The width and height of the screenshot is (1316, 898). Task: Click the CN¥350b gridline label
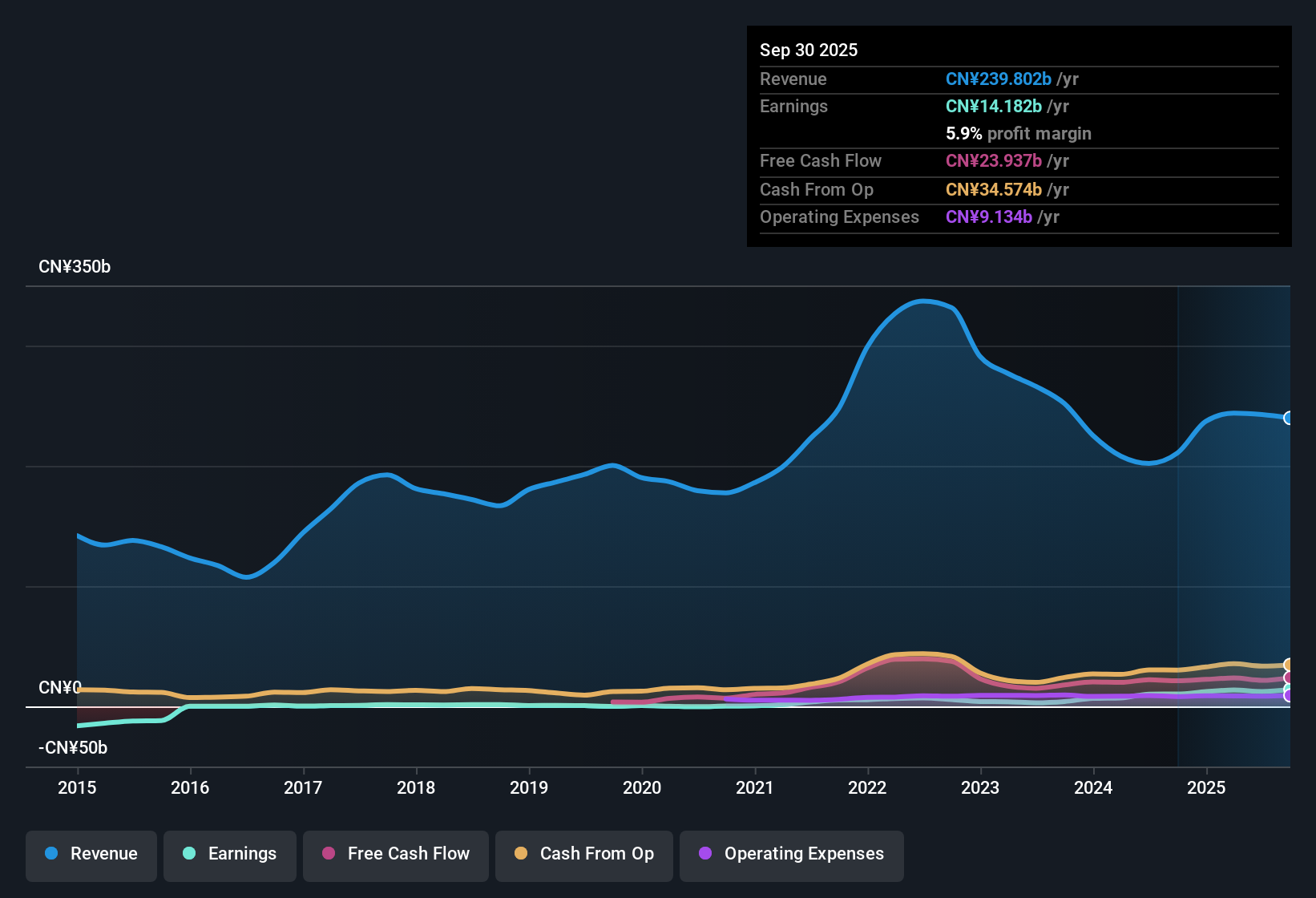tap(75, 266)
